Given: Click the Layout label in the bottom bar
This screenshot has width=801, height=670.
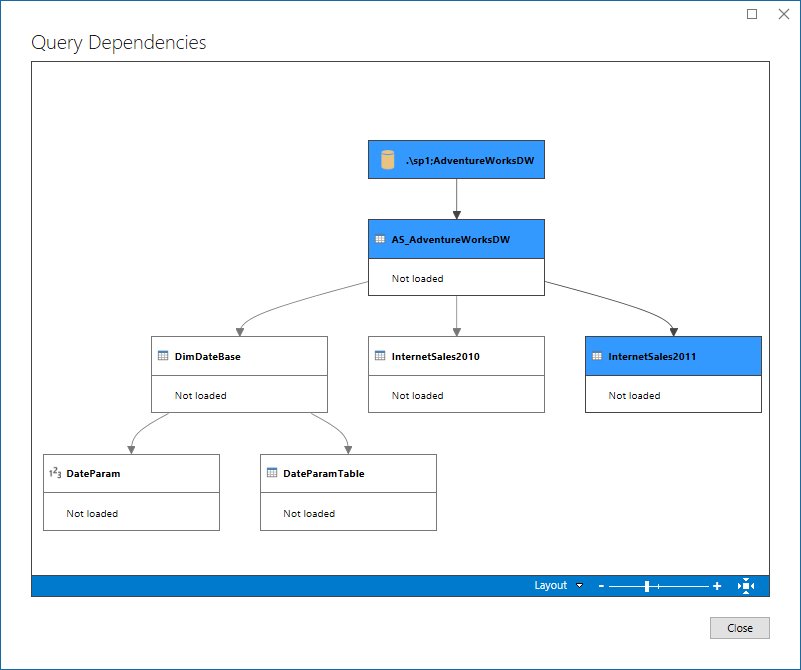Looking at the screenshot, I should [x=550, y=585].
